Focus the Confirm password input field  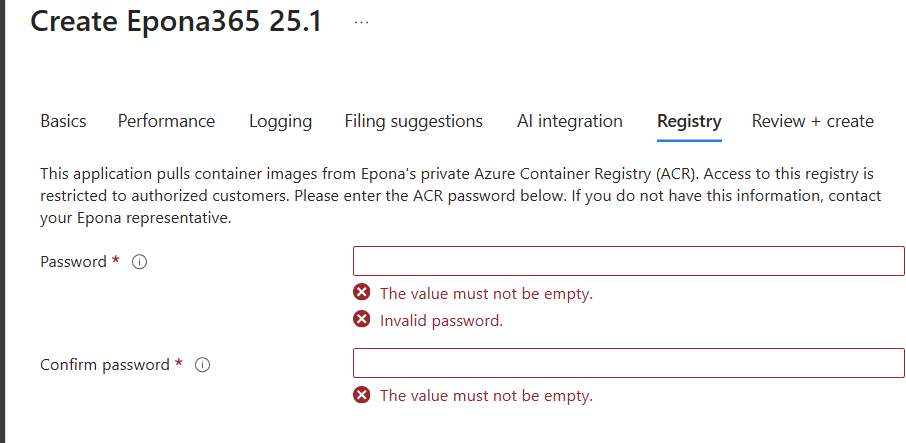point(628,363)
